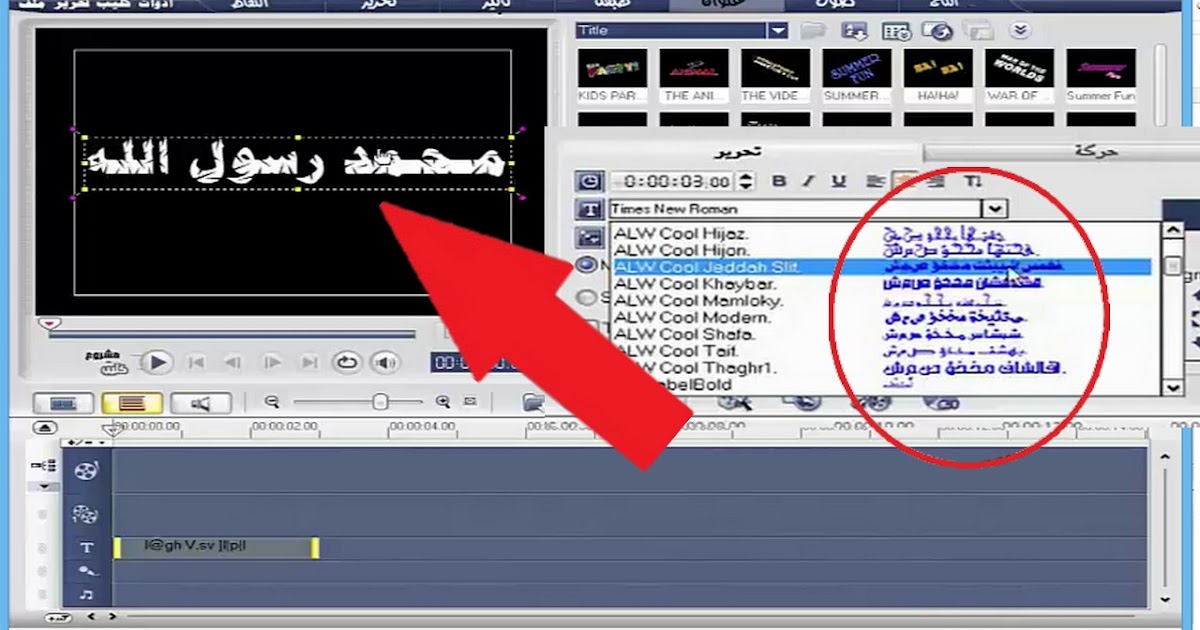Select the Voice track microphone icon

pyautogui.click(x=87, y=571)
